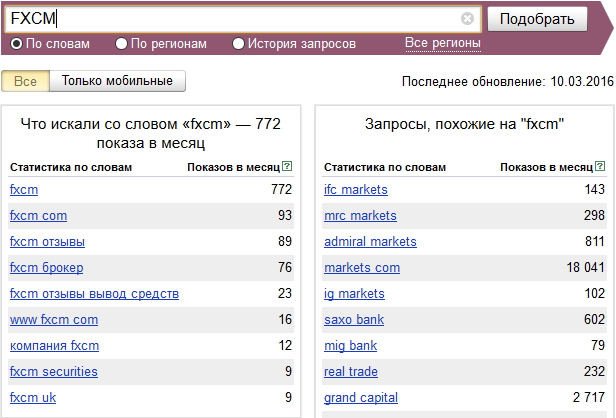
Task: Open the 'fxcm отзывы' keyword link
Action: (47, 242)
